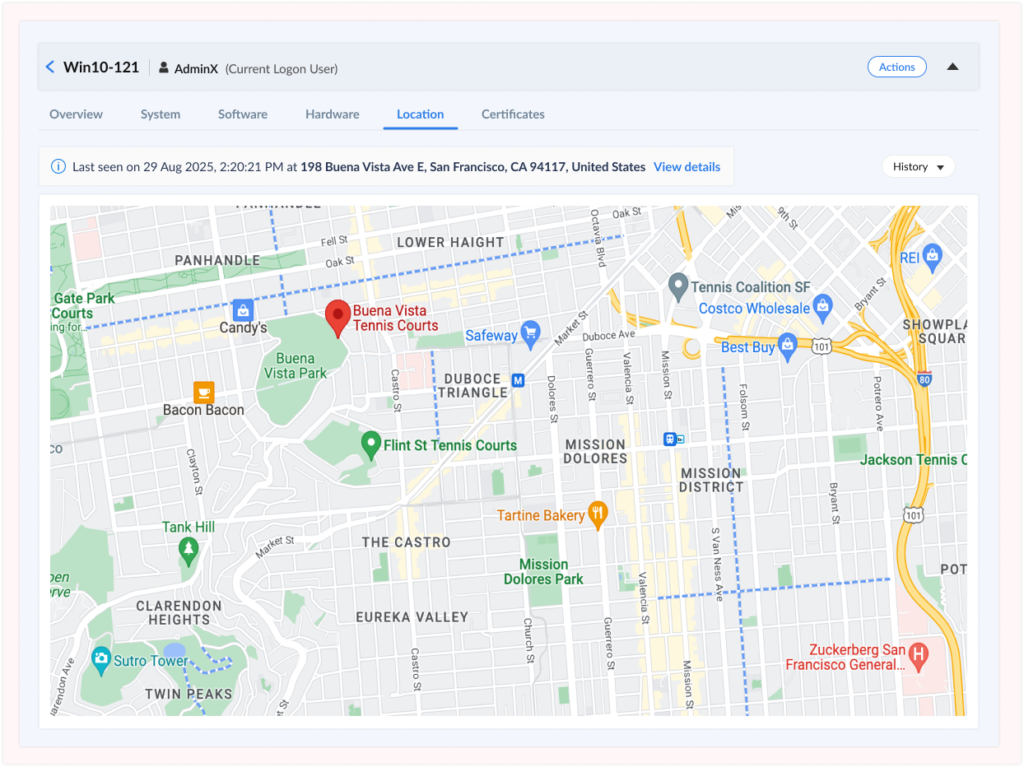This screenshot has height=767, width=1024.
Task: Click the Highway 101 shield near Best Buy
Action: click(x=822, y=346)
